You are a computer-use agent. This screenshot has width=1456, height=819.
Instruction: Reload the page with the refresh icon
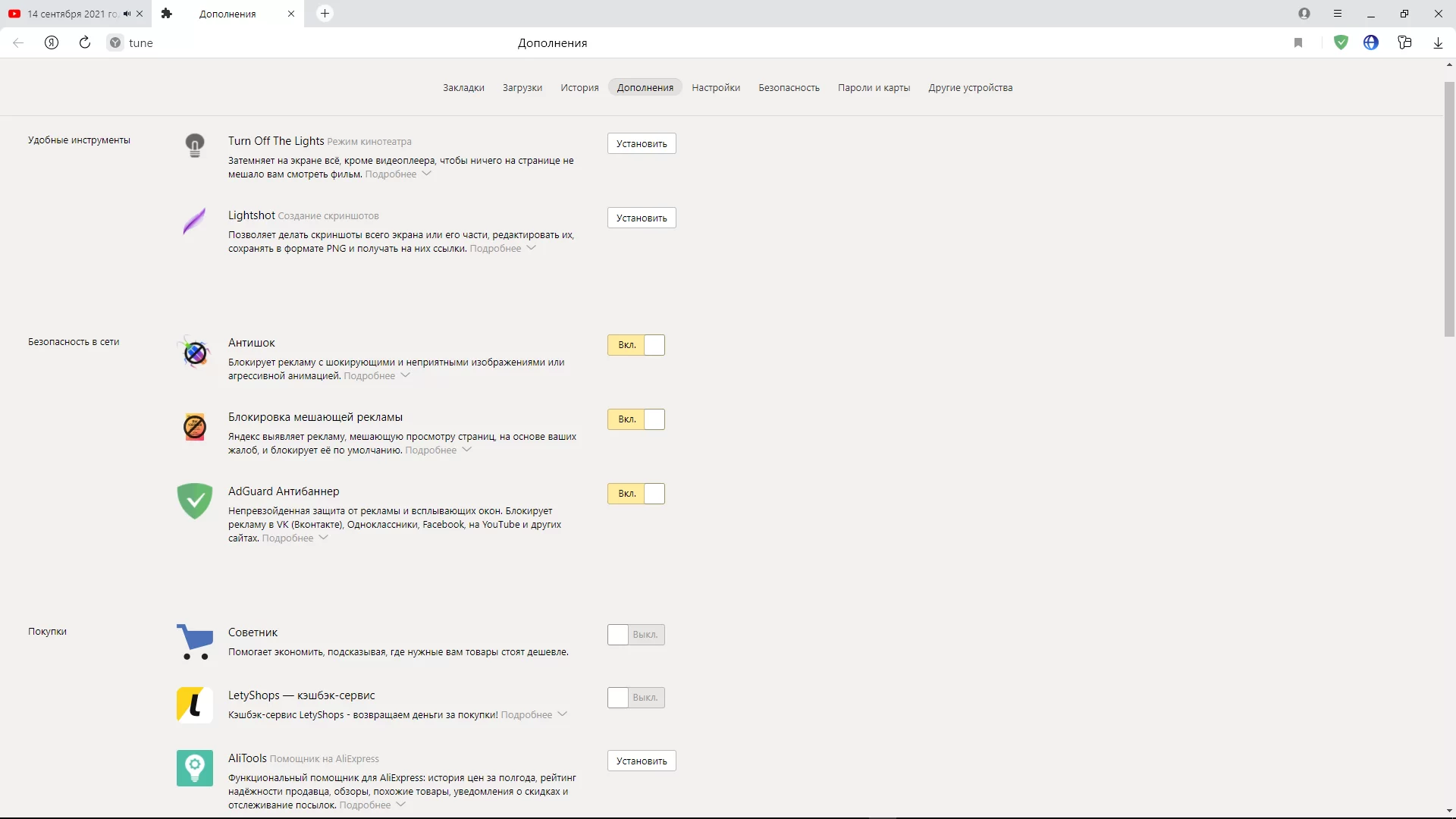coord(85,42)
